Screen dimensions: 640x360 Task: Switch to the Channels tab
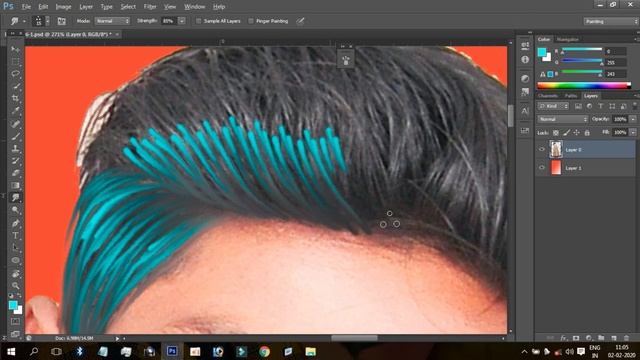(548, 96)
